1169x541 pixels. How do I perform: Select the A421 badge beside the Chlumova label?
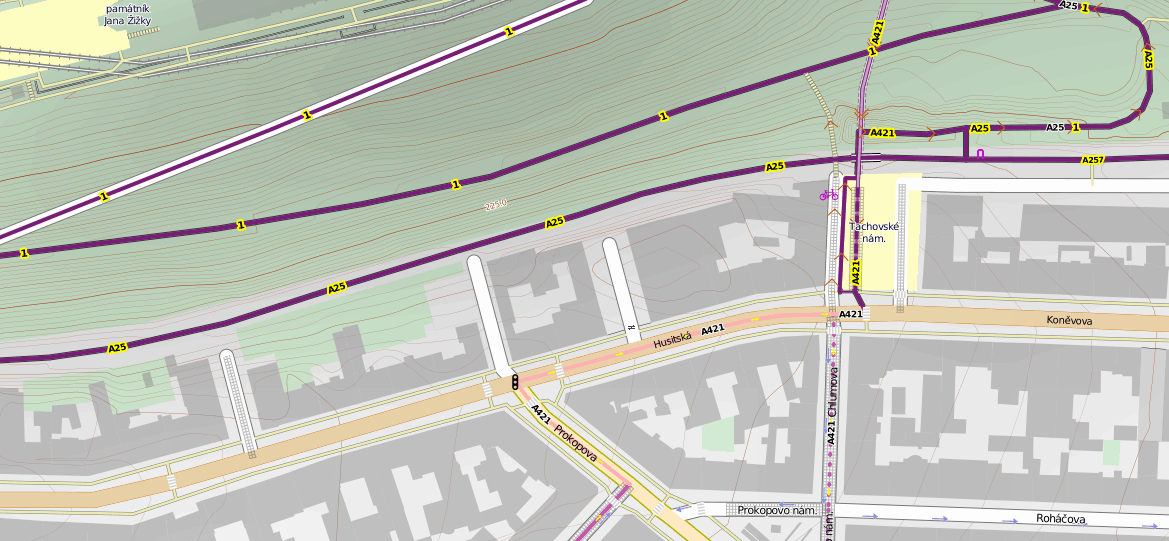point(831,432)
